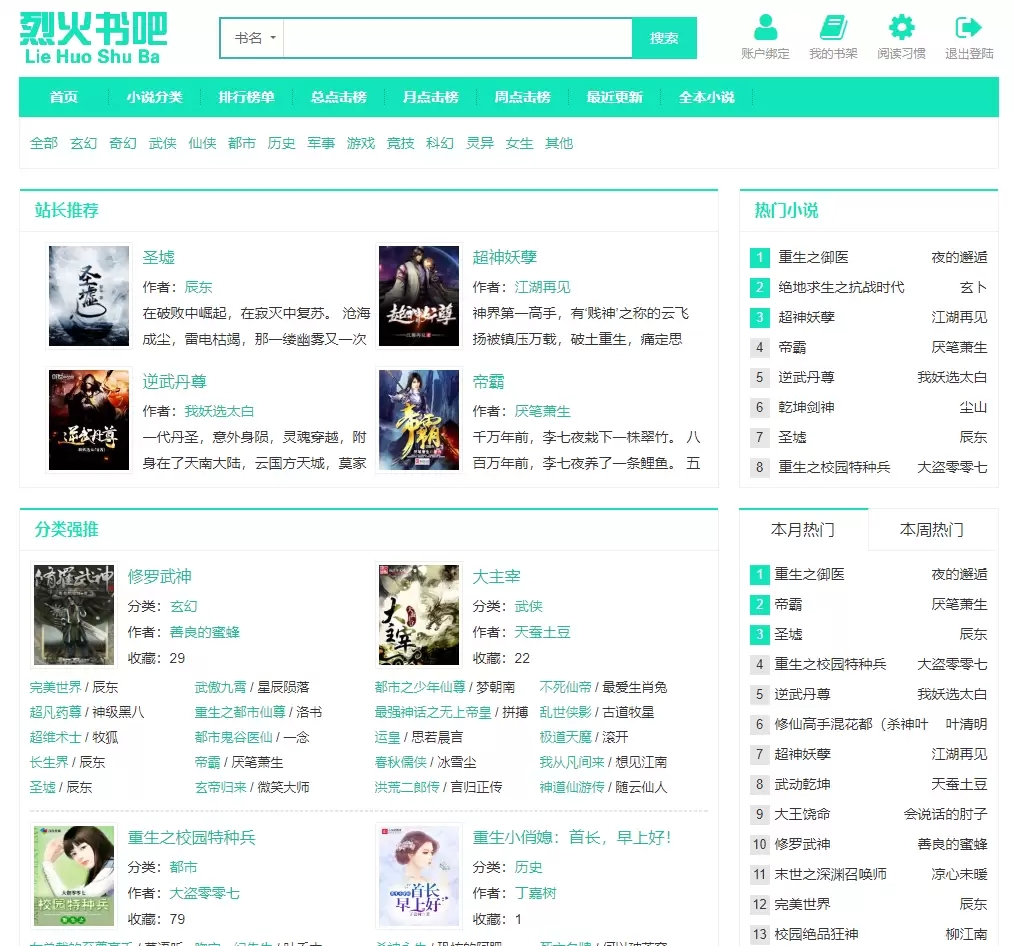Image resolution: width=1014 pixels, height=946 pixels.
Task: Open 最近更新 navigation item
Action: [x=614, y=97]
